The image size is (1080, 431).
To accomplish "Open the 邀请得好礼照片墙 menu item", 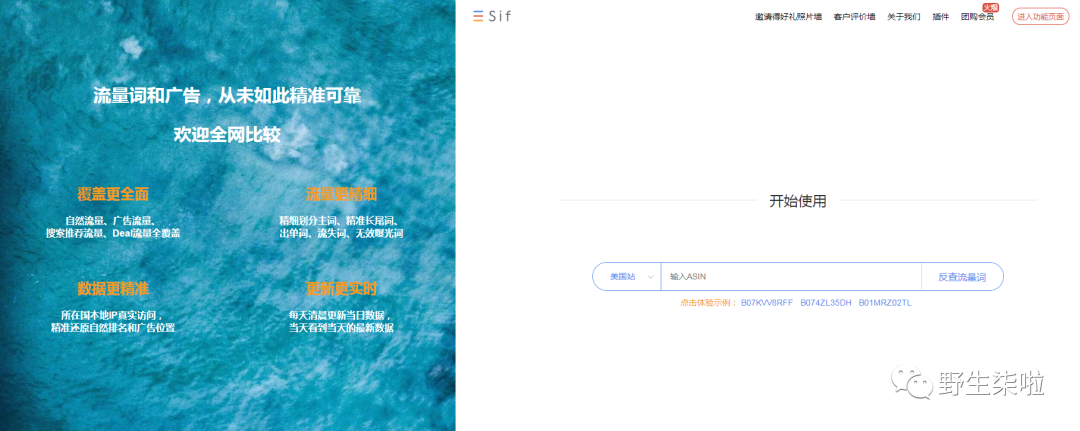I will coord(788,17).
